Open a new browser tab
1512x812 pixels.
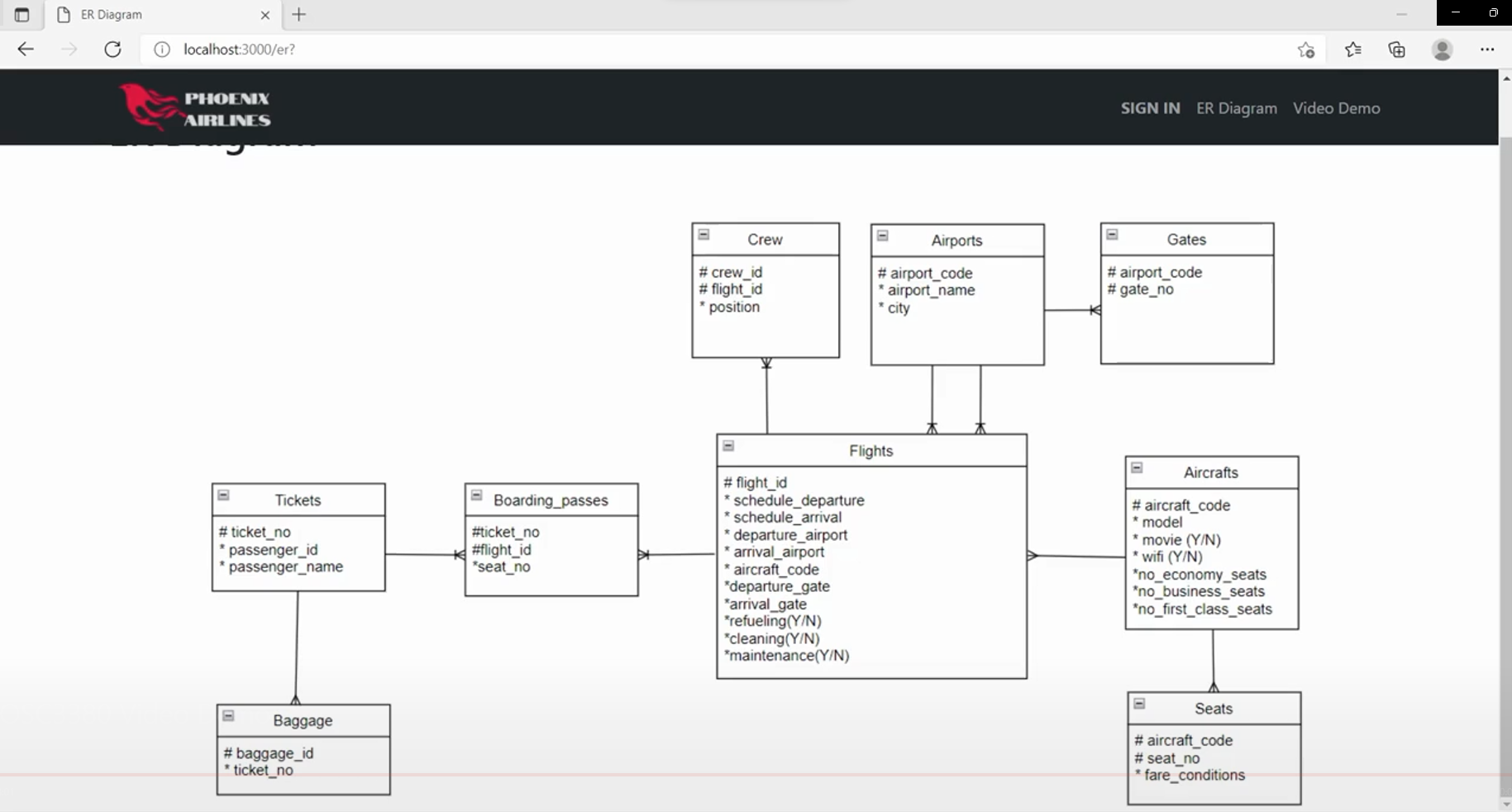(299, 14)
